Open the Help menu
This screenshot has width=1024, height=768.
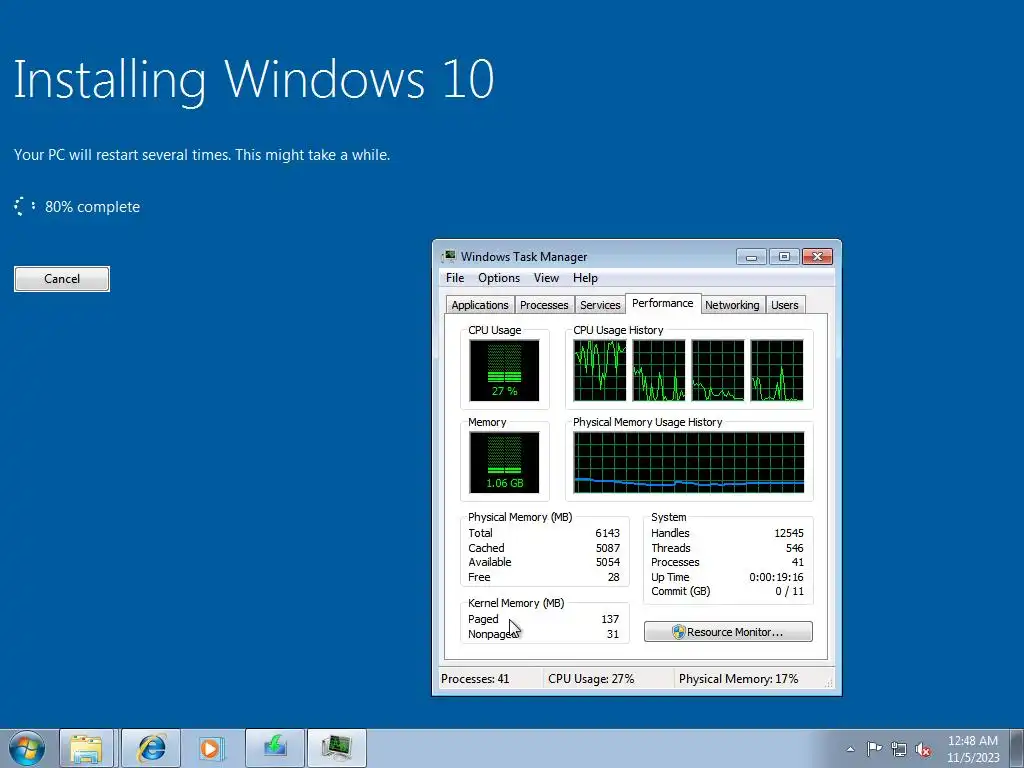(x=585, y=278)
